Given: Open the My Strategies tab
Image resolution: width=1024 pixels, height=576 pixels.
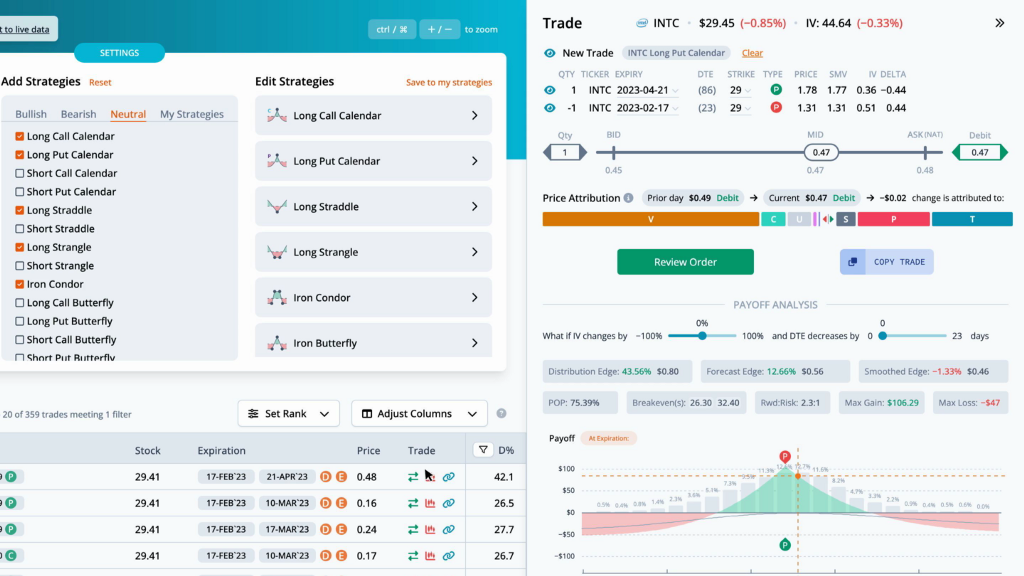Looking at the screenshot, I should tap(192, 114).
